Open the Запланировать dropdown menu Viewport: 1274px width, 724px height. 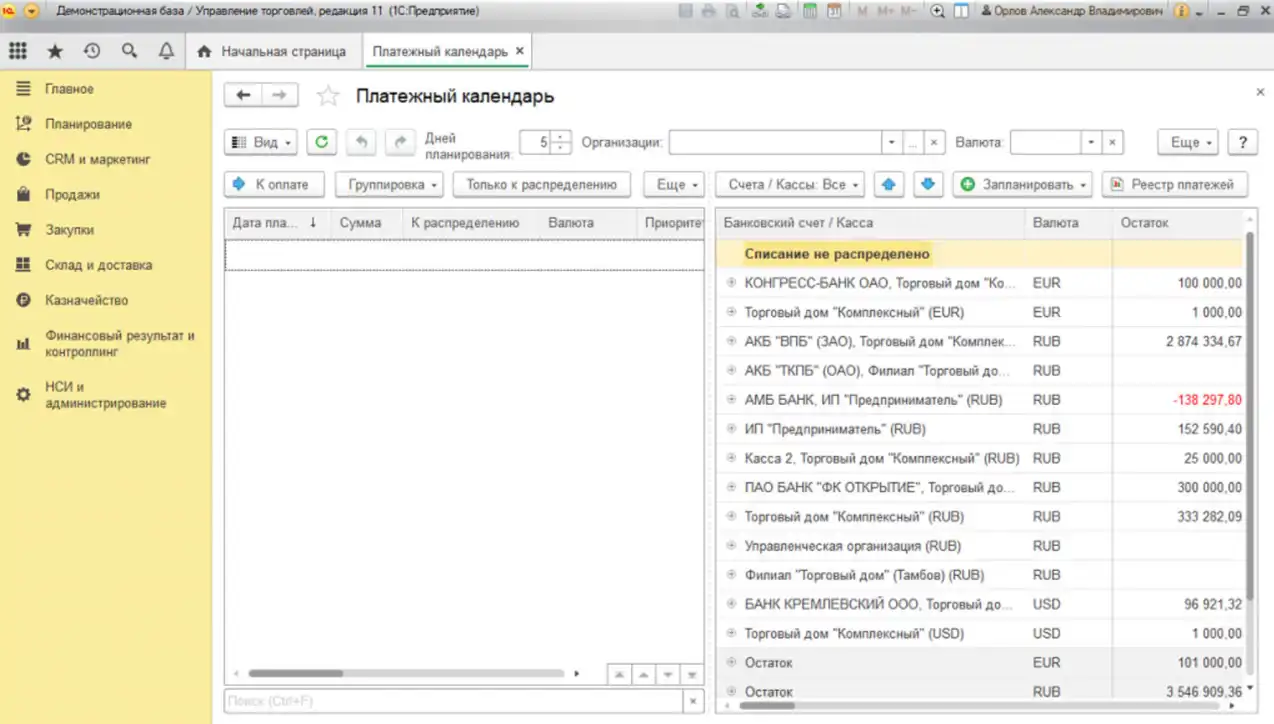click(1022, 185)
